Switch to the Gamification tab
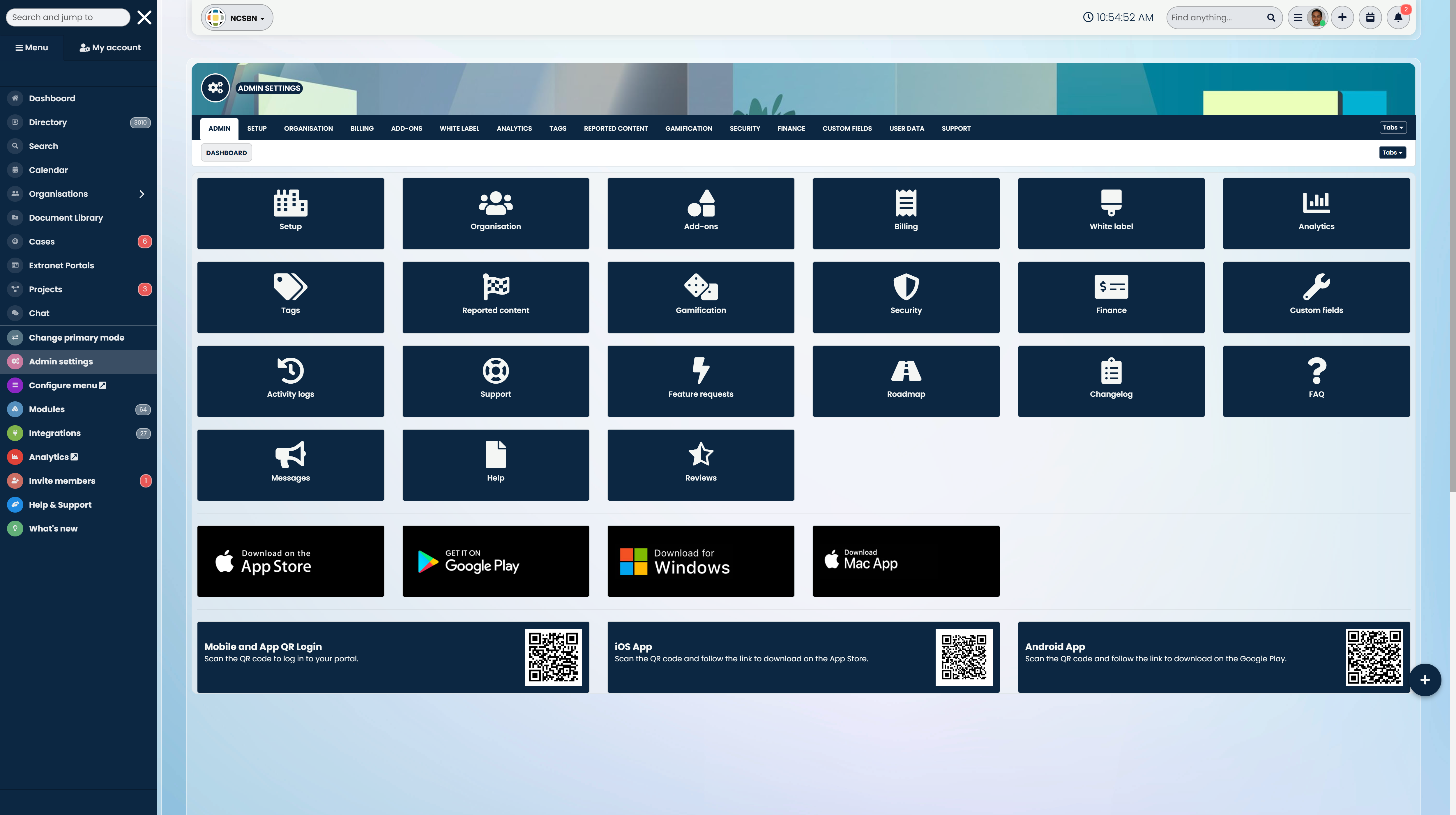Screen dimensions: 1456x815 688,128
